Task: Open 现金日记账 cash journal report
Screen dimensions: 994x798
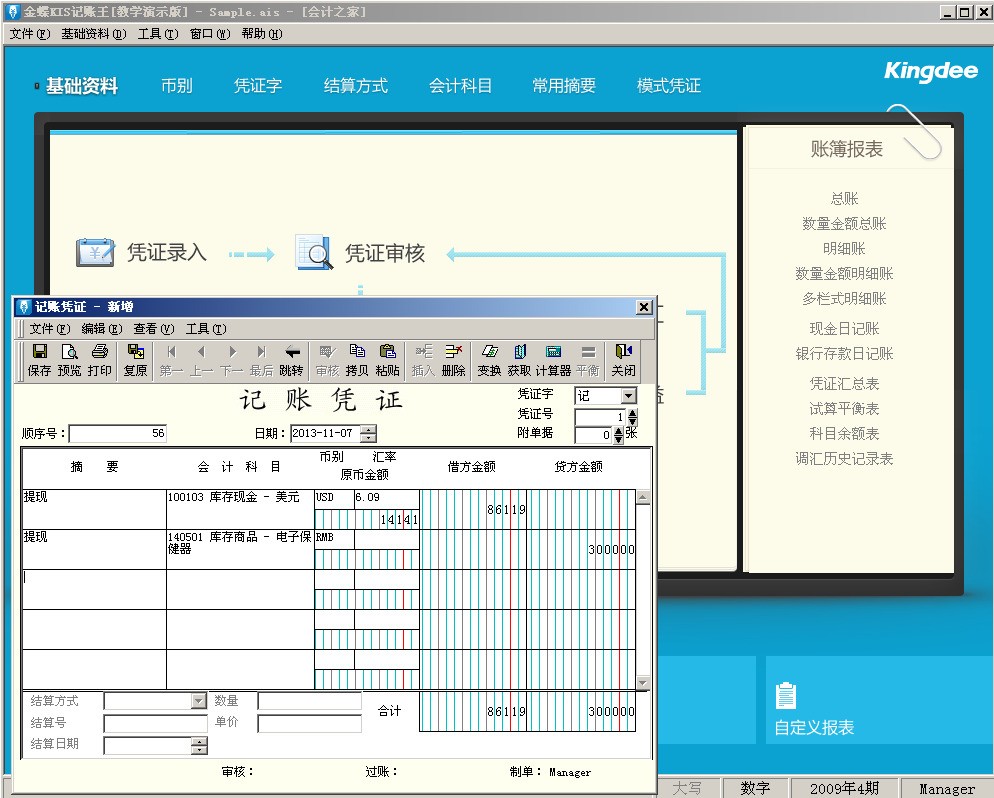Action: tap(844, 328)
